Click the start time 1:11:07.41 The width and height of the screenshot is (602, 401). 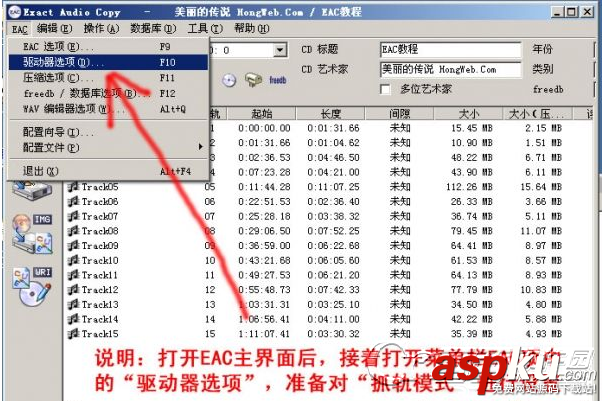[264, 334]
